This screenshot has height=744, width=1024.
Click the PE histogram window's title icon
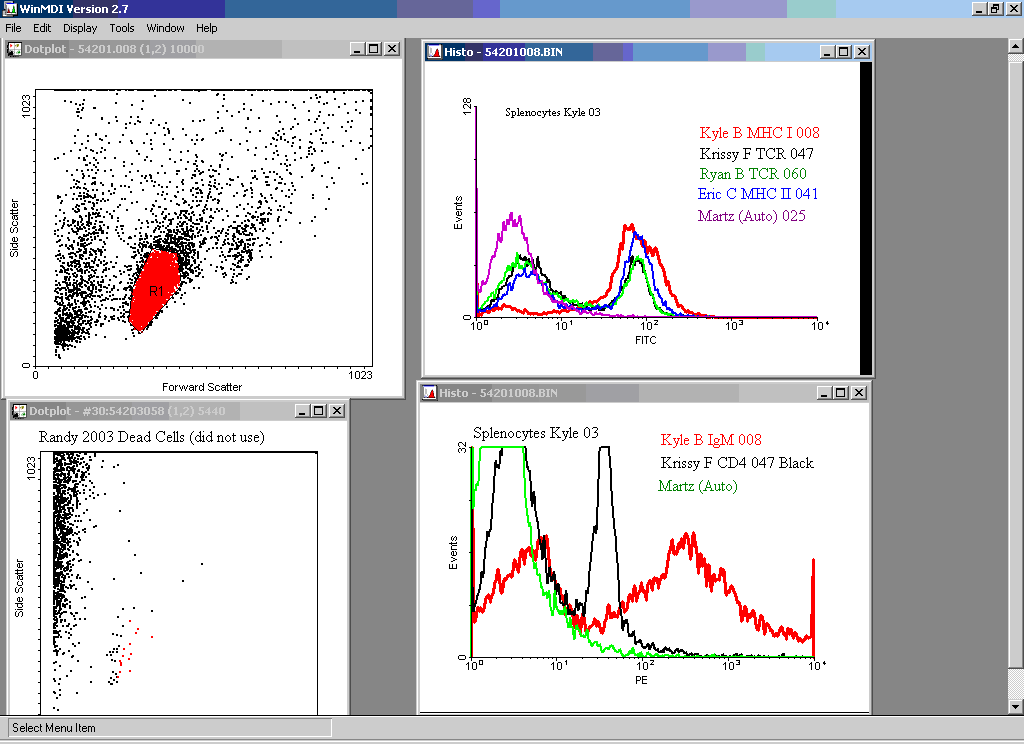click(429, 393)
